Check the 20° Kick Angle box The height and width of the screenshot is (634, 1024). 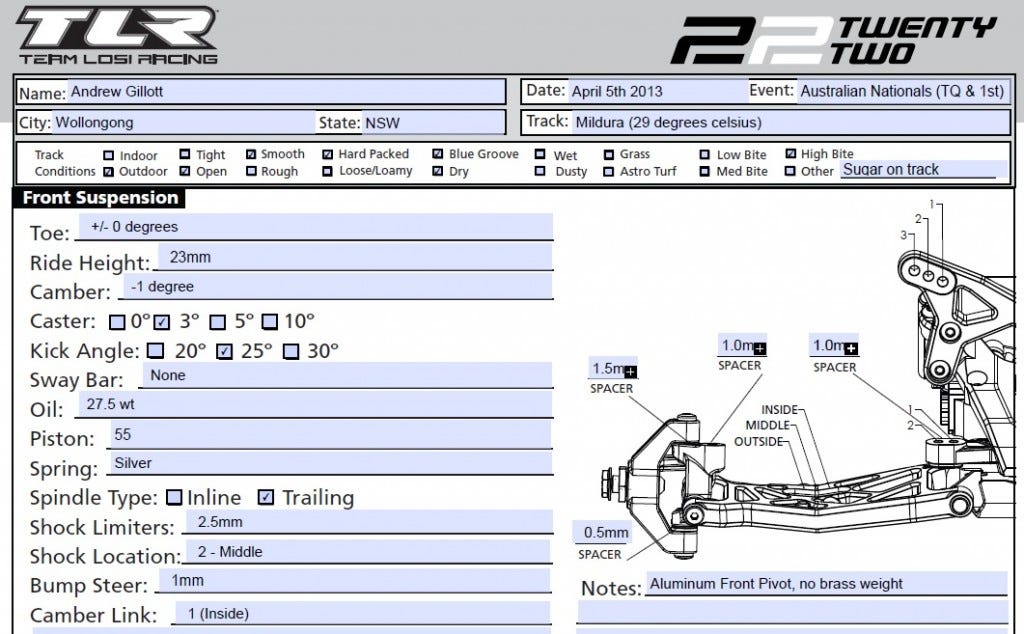click(x=155, y=351)
